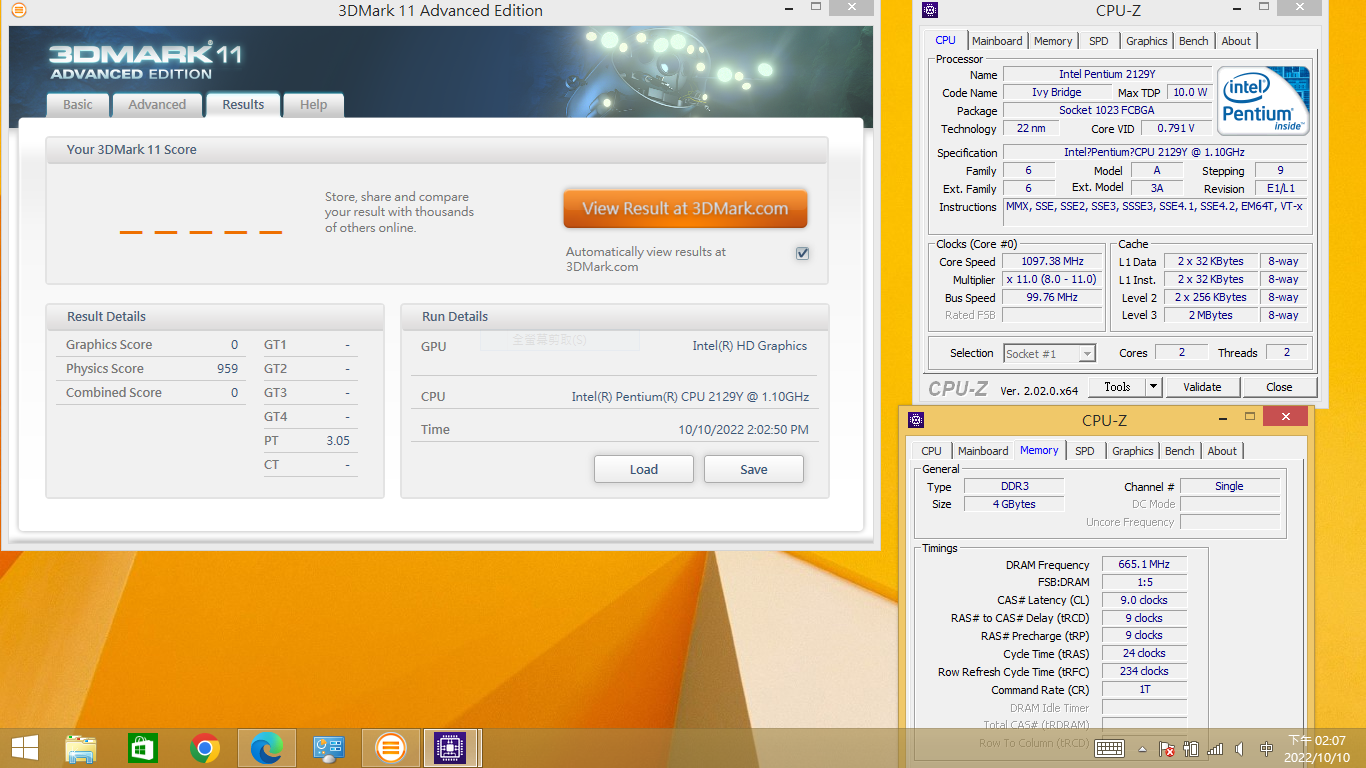
Task: Open File Explorer from the taskbar
Action: click(x=81, y=748)
